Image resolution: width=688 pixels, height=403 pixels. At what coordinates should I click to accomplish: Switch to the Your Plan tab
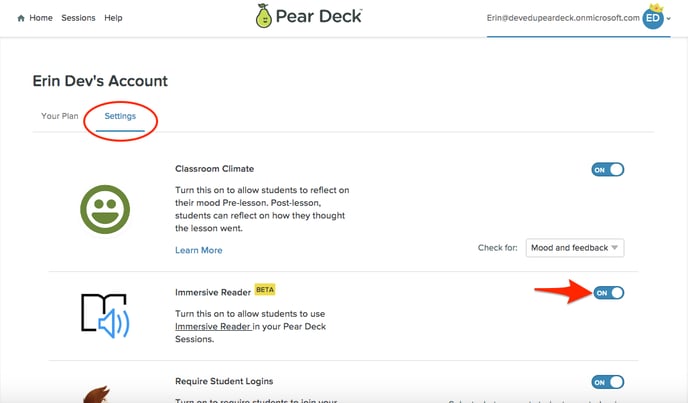click(60, 116)
